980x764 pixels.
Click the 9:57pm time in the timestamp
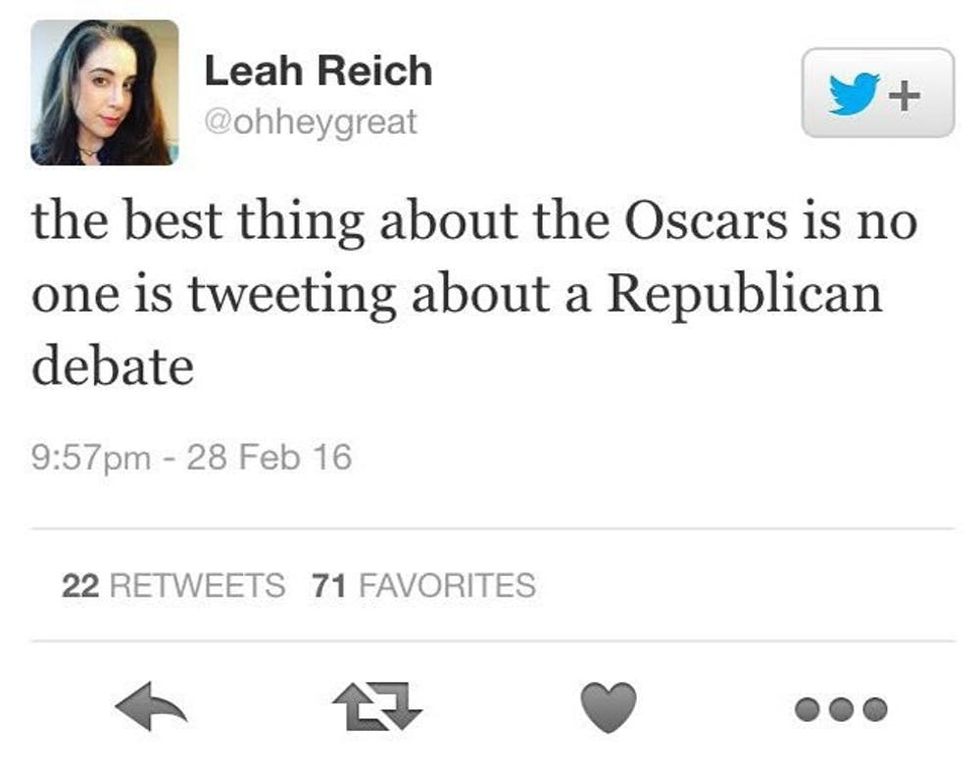pos(92,458)
